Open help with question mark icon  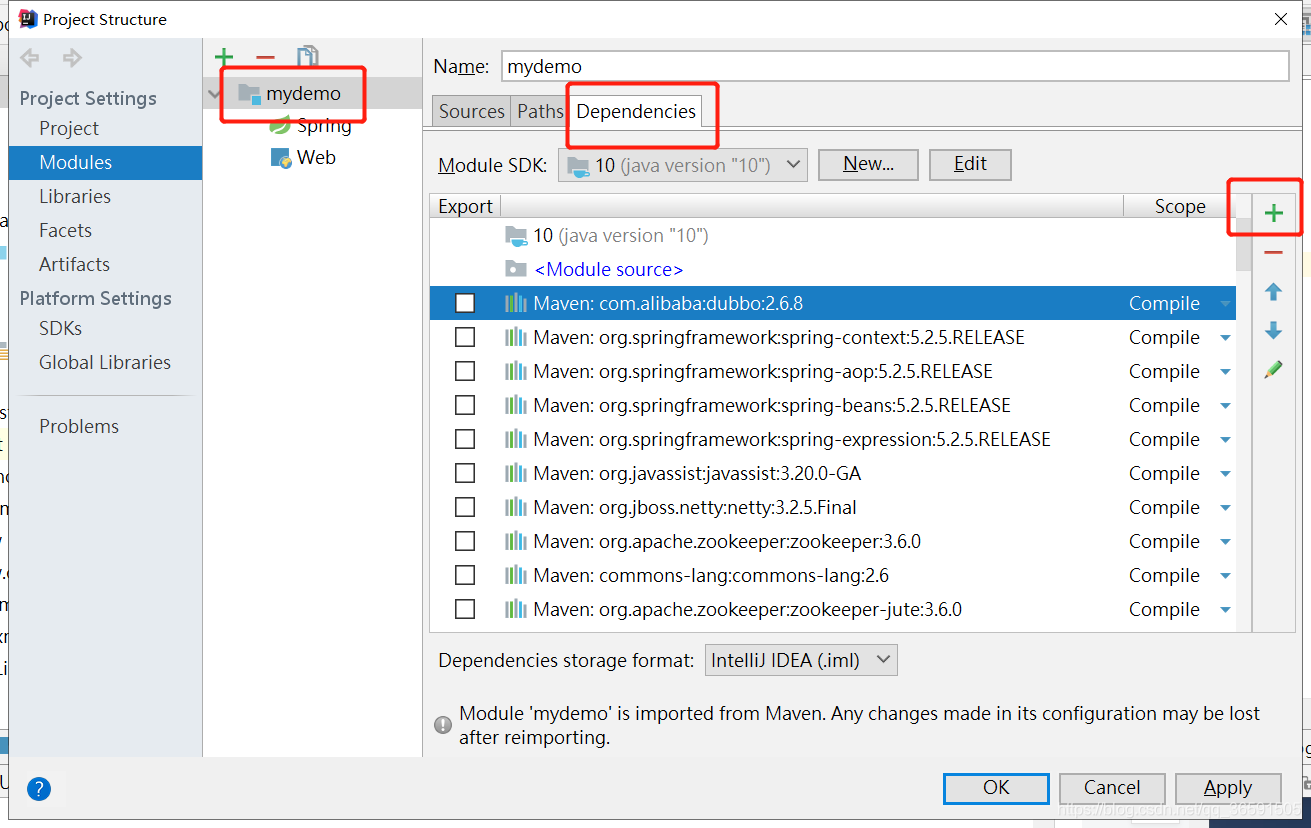pyautogui.click(x=39, y=789)
